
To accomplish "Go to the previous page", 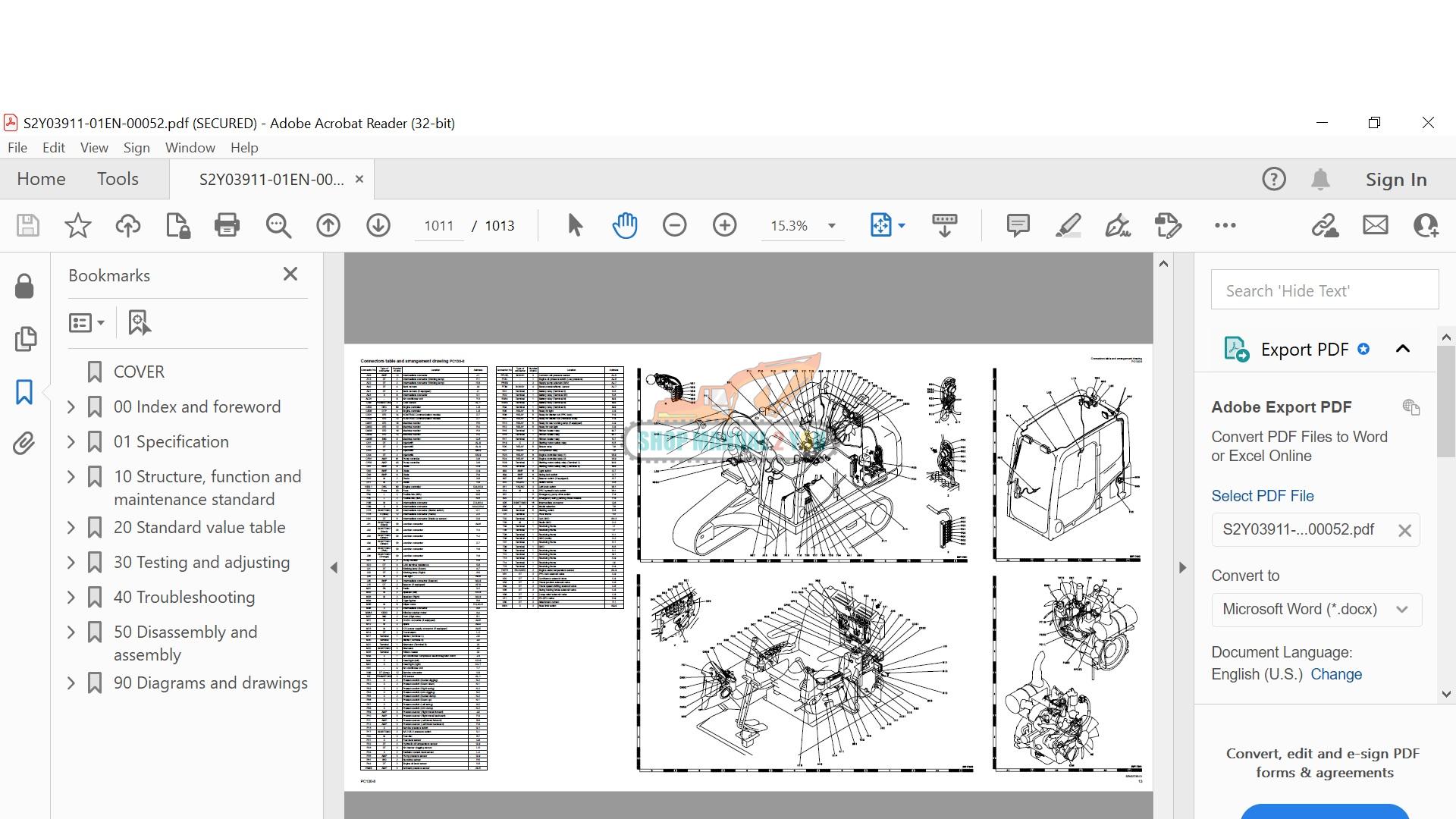I will pos(328,225).
